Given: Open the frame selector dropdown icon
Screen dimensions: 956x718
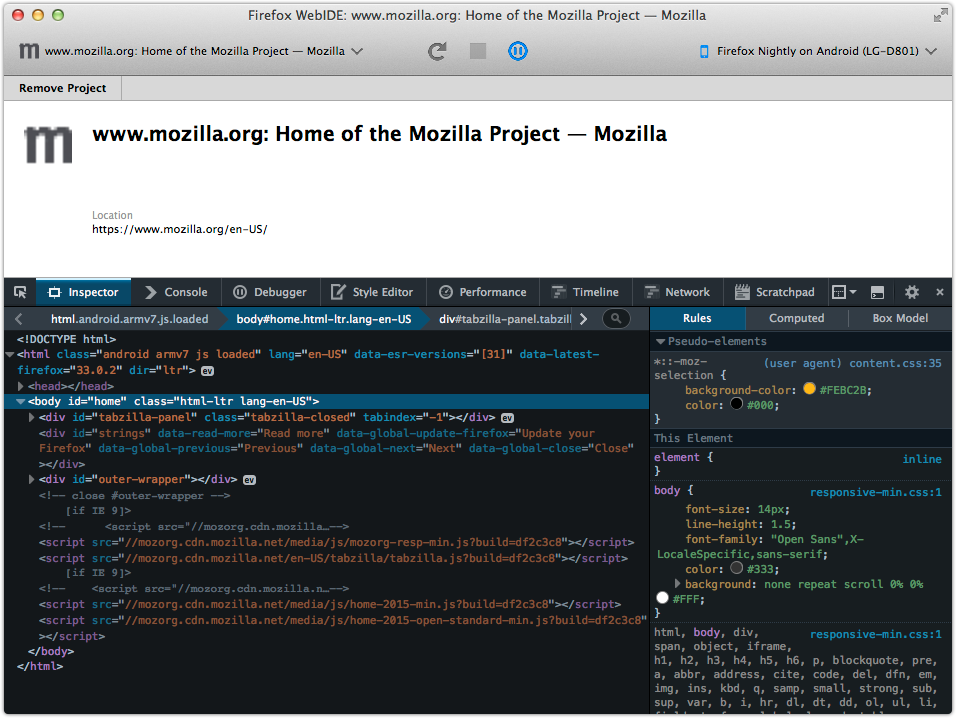Looking at the screenshot, I should [x=844, y=293].
